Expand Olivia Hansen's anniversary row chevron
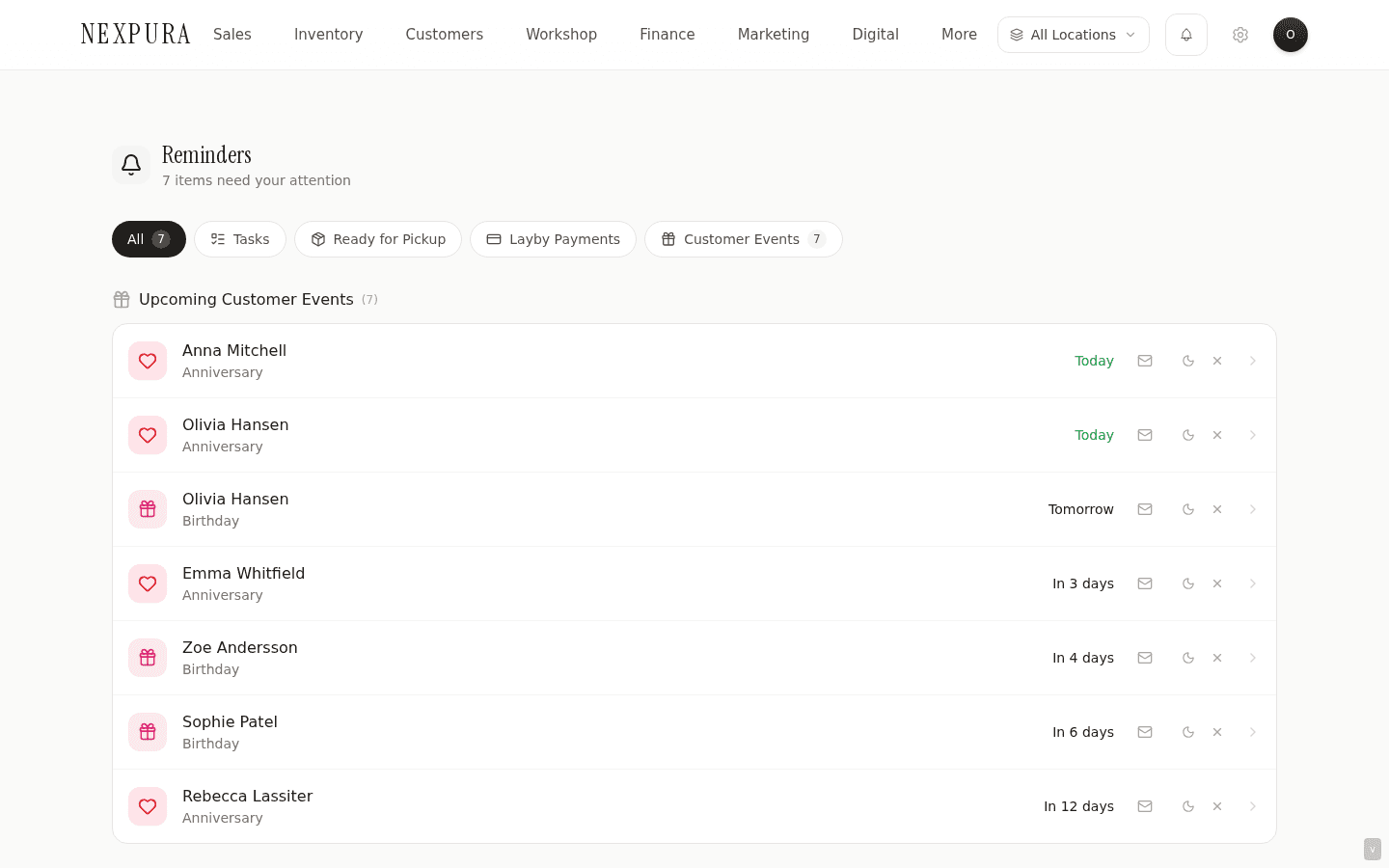The width and height of the screenshot is (1389, 868). [x=1253, y=435]
